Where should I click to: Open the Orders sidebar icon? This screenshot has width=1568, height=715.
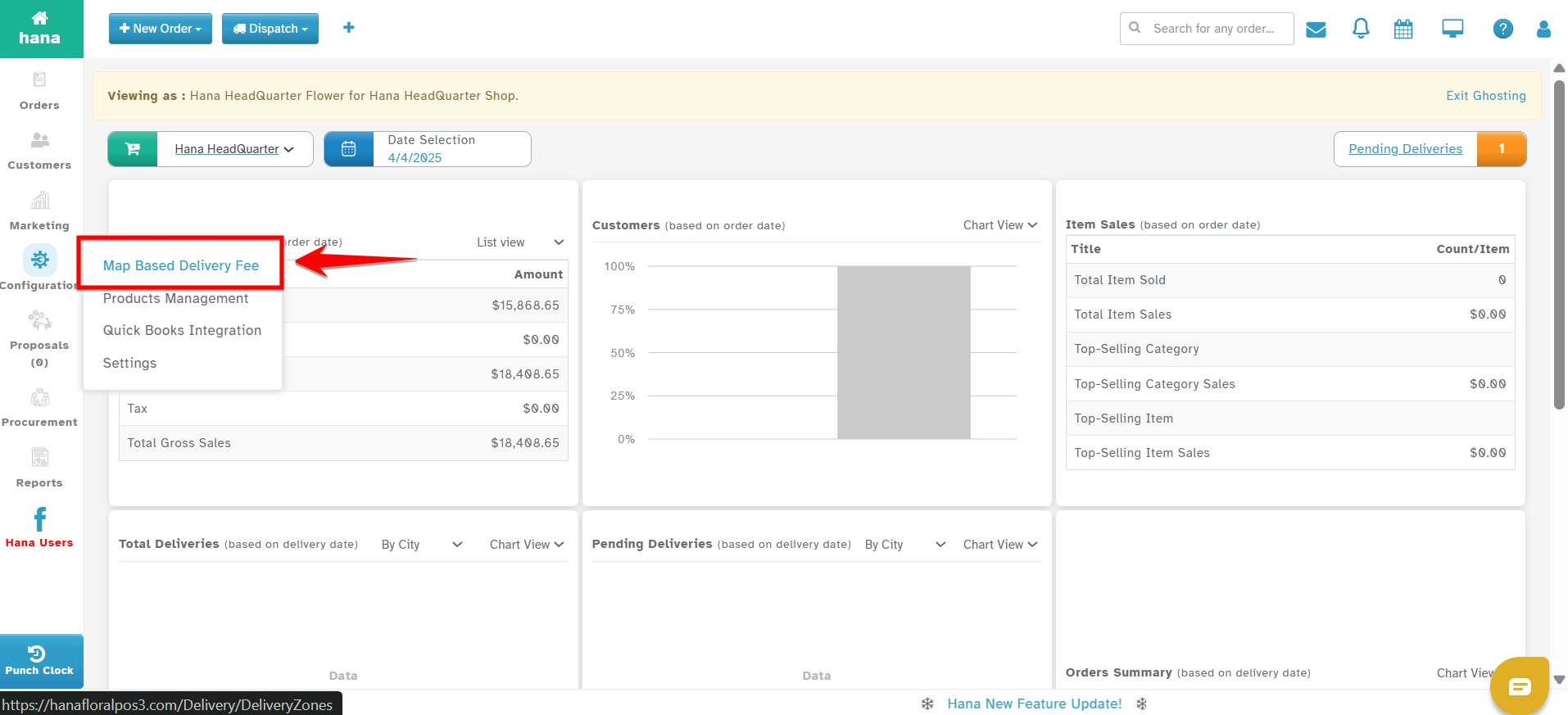39,80
